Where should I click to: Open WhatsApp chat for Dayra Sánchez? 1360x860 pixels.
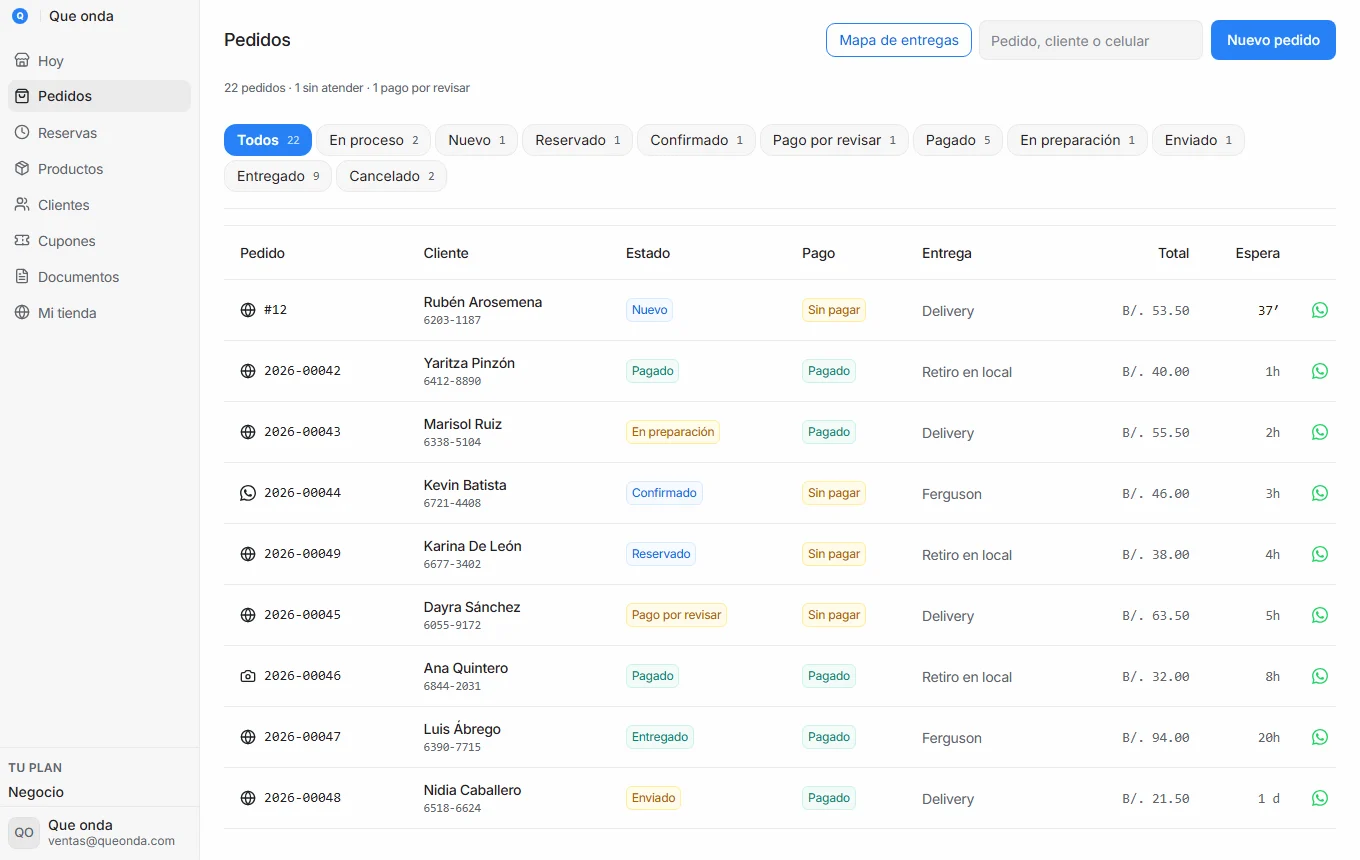click(1319, 615)
